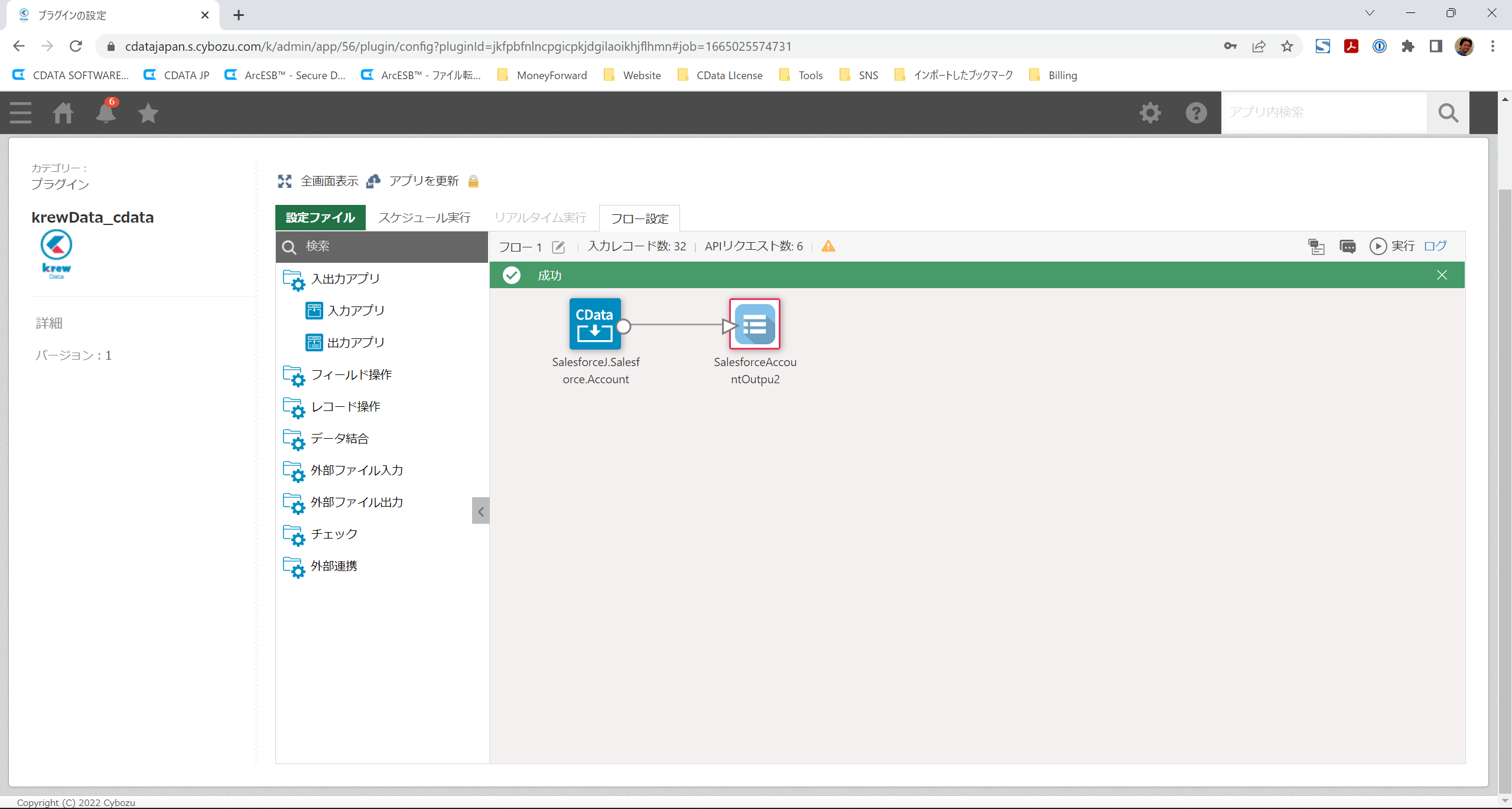Expand the データ結合 folder
This screenshot has height=809, width=1512.
click(340, 439)
